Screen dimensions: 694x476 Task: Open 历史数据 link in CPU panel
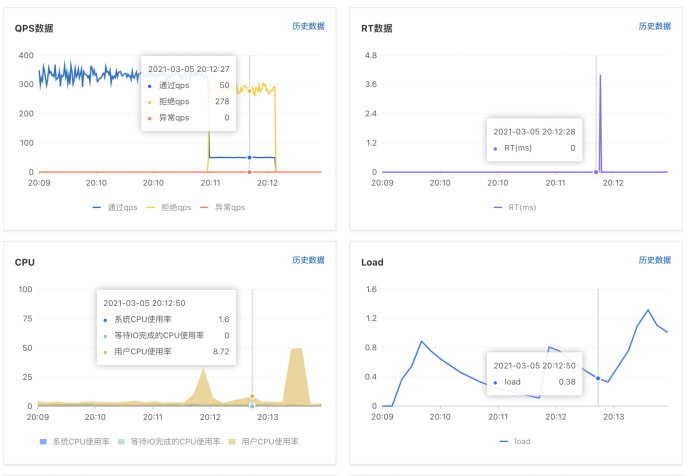(308, 260)
